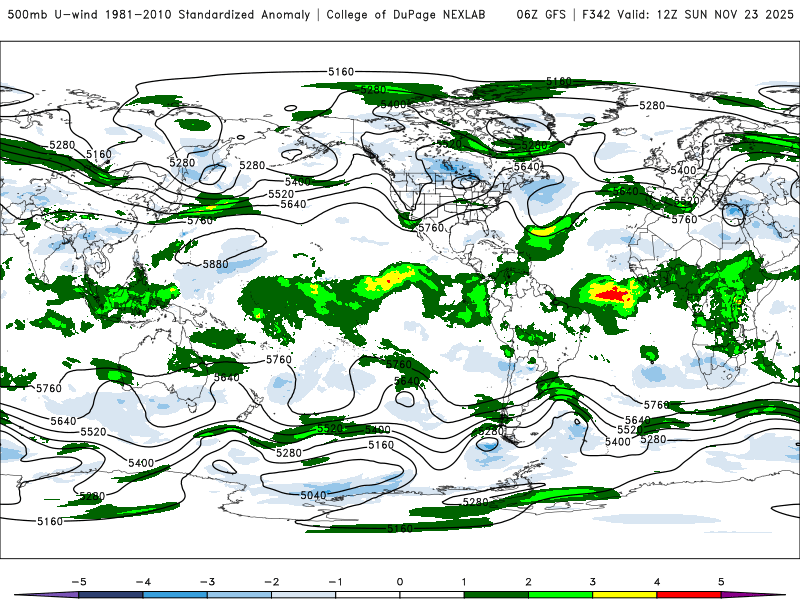Click the "2" colorbar tick label
Image resolution: width=800 pixels, height=600 pixels.
coord(529,582)
